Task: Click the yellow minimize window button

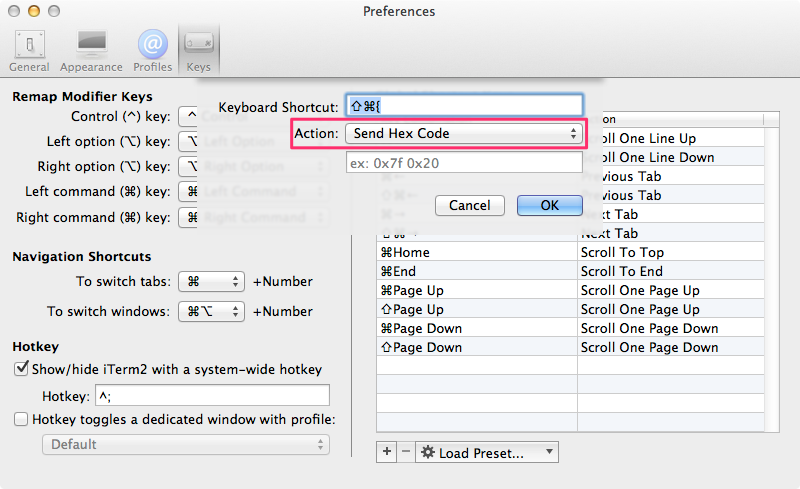Action: 34,11
